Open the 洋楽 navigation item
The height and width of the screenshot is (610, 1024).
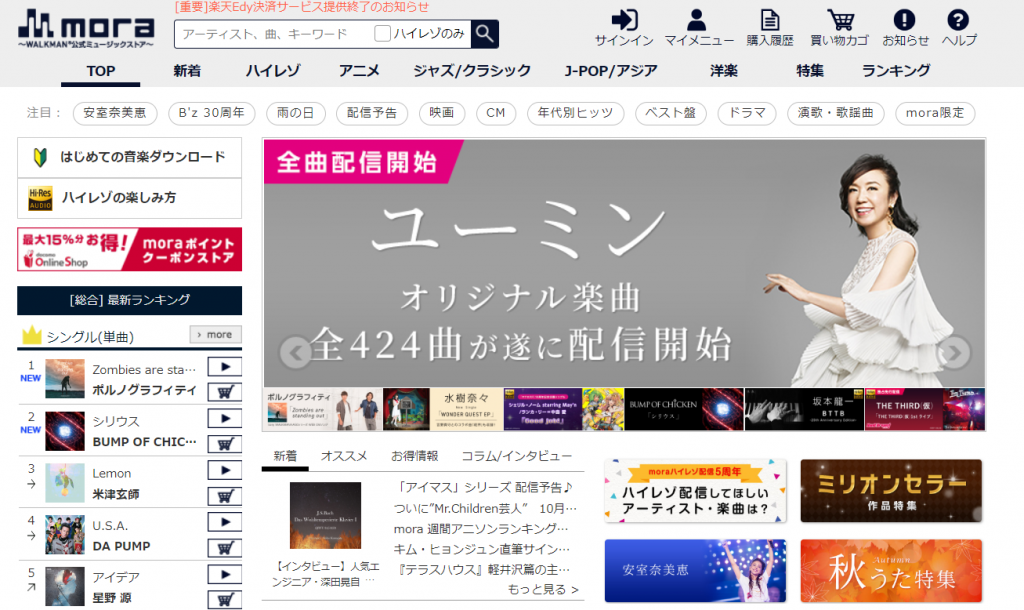[724, 71]
